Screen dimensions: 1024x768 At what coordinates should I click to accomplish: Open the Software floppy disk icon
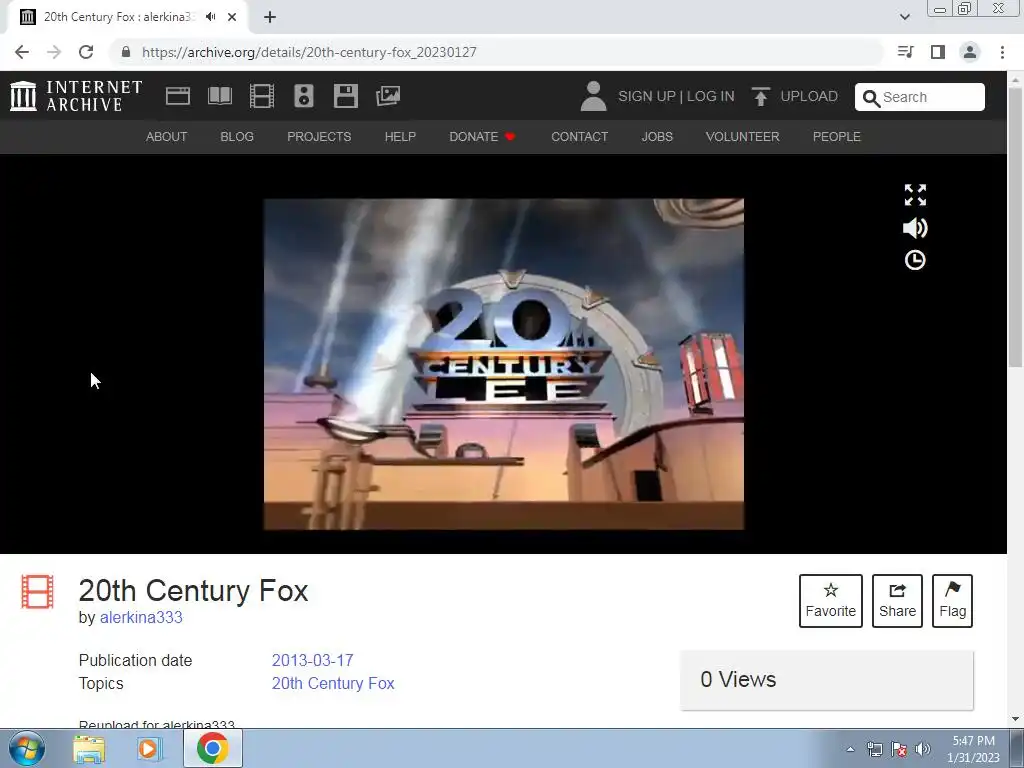(x=345, y=96)
